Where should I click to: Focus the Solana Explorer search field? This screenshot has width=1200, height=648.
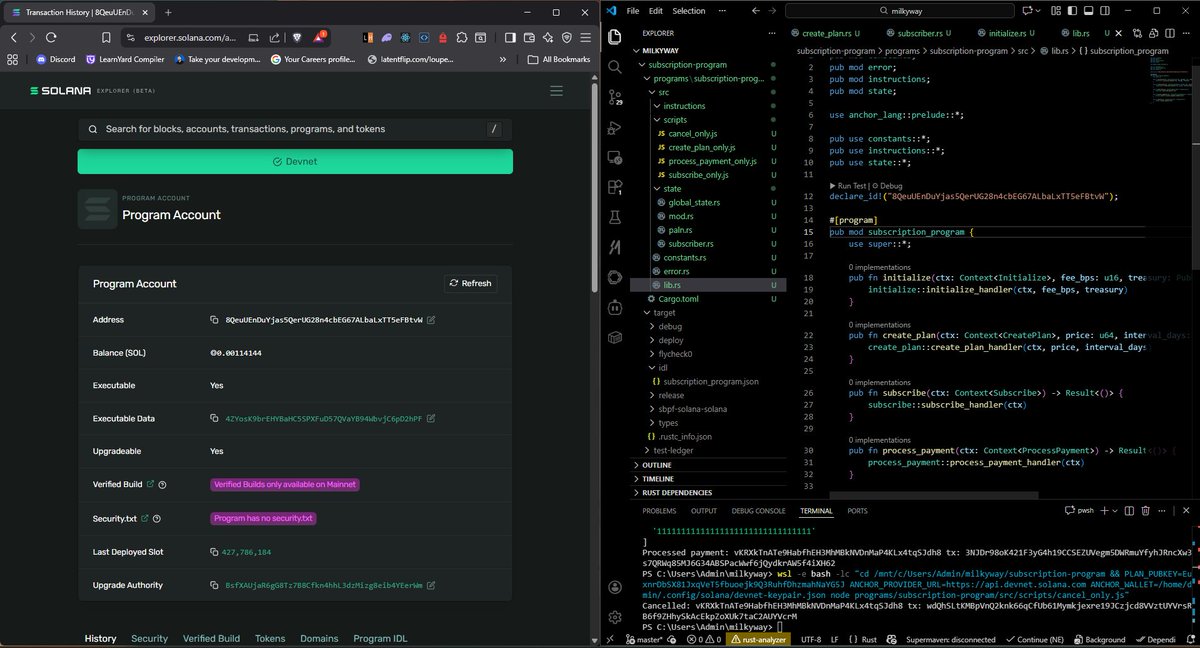coord(295,129)
